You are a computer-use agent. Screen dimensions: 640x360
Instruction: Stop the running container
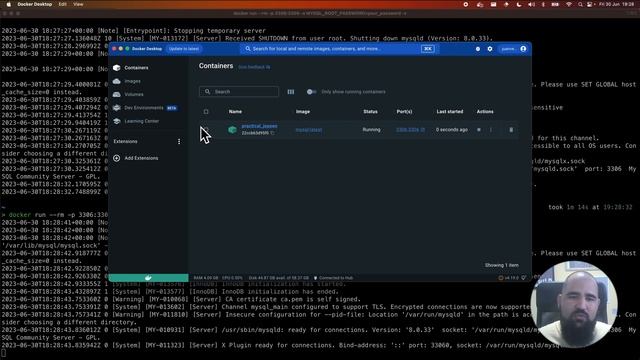(x=479, y=130)
